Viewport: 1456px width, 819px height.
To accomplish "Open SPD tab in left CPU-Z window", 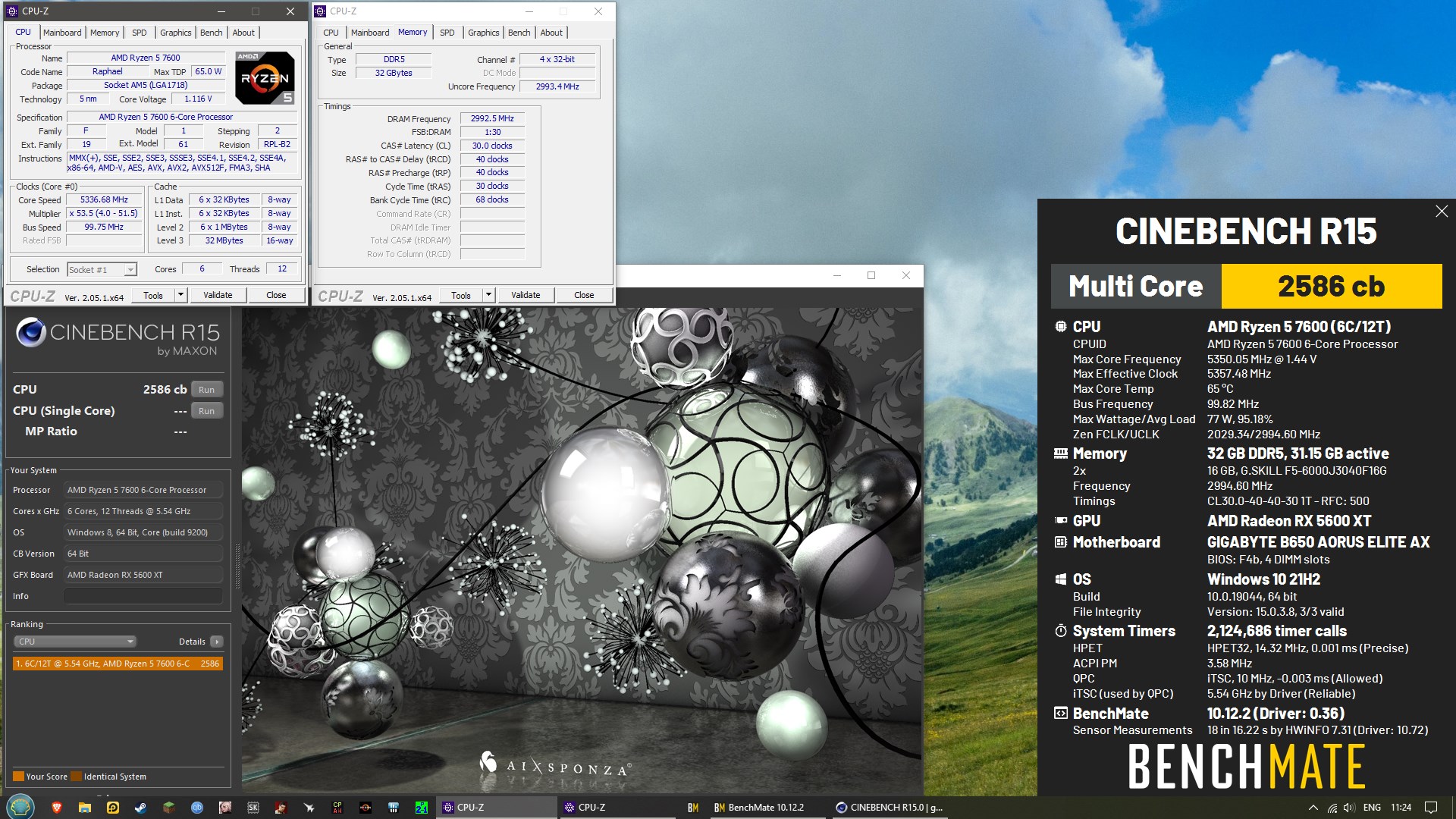I will pos(140,33).
